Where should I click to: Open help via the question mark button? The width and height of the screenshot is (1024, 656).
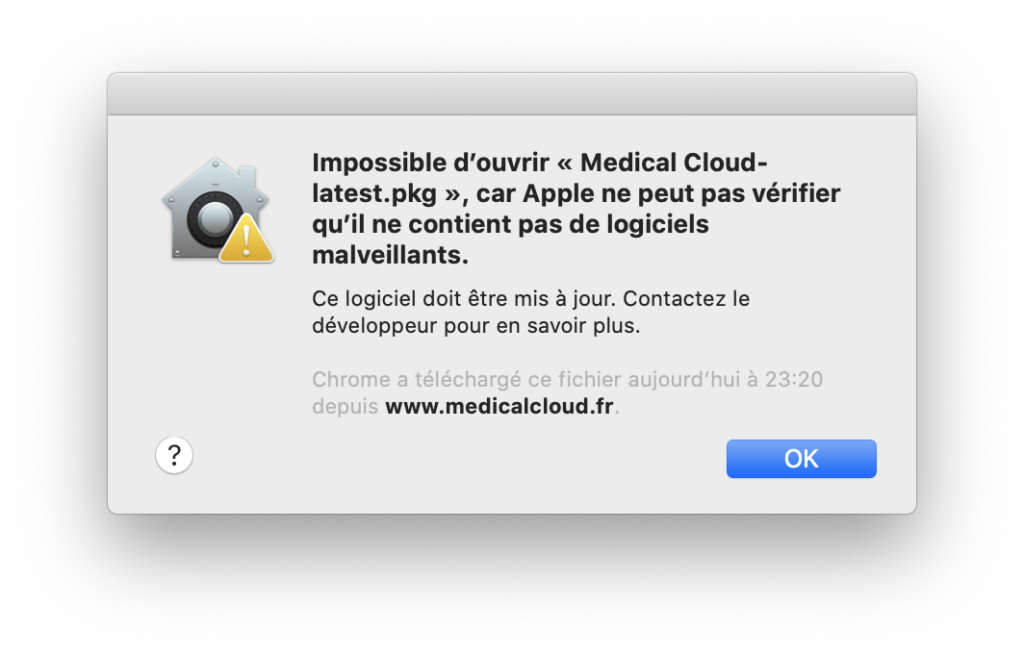(x=174, y=455)
